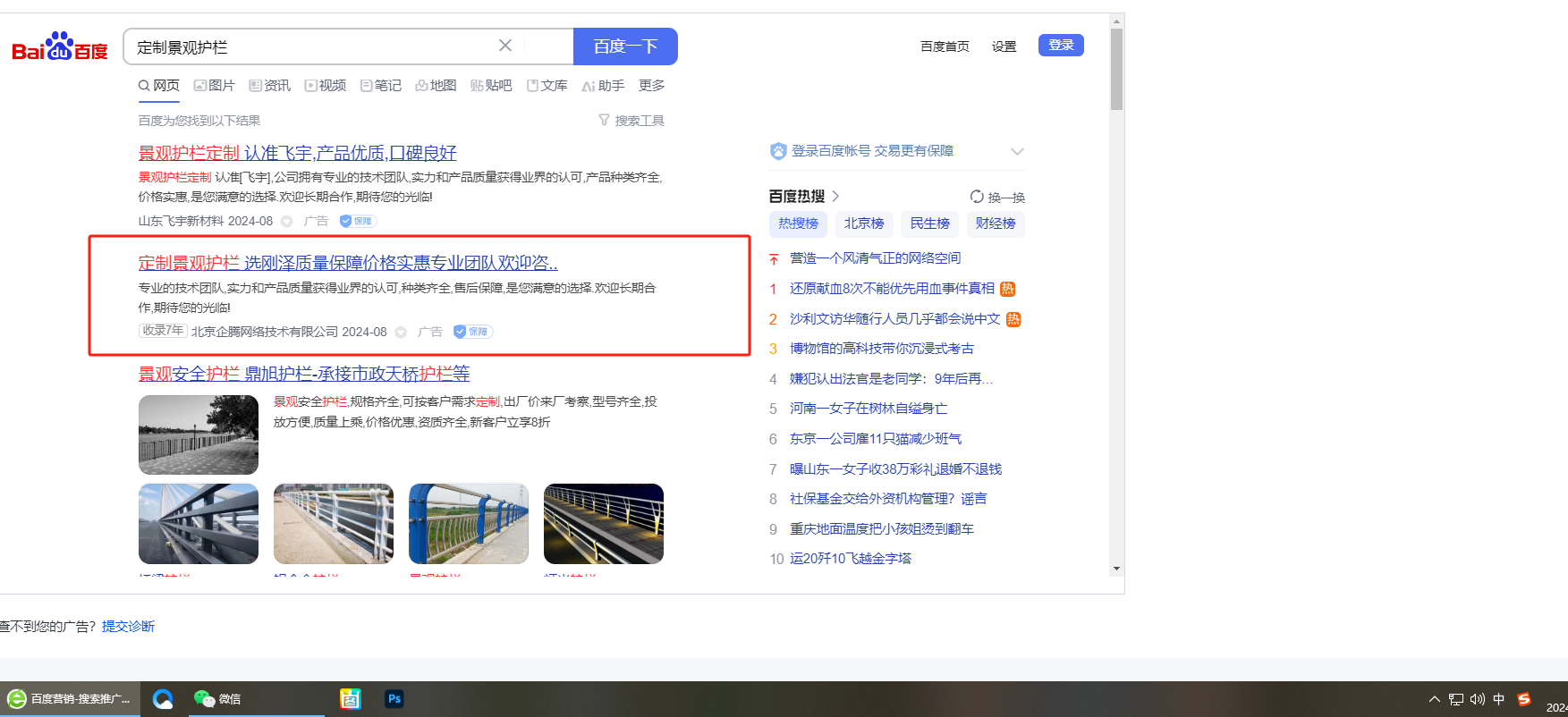Open the 更多 search category menu
Image resolution: width=1568 pixels, height=717 pixels.
pos(652,85)
